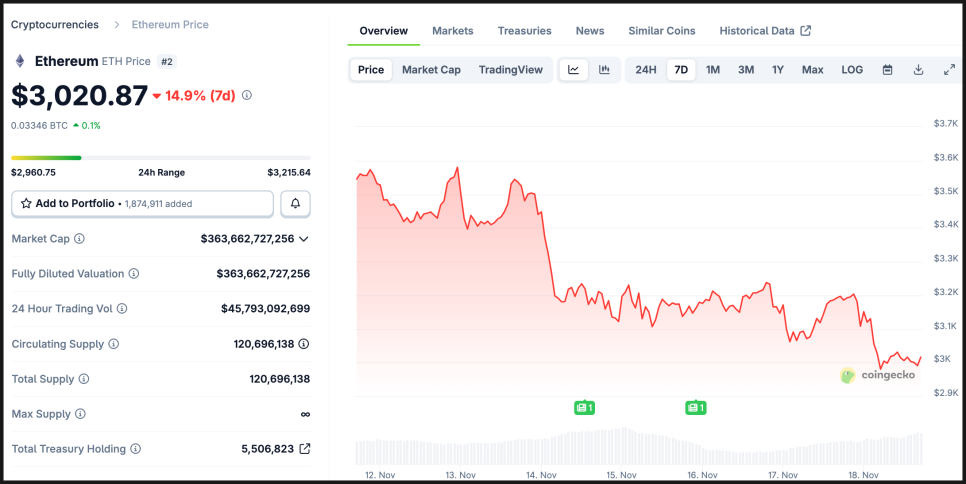Go to the Historical Data tab
The image size is (966, 484).
coord(764,31)
